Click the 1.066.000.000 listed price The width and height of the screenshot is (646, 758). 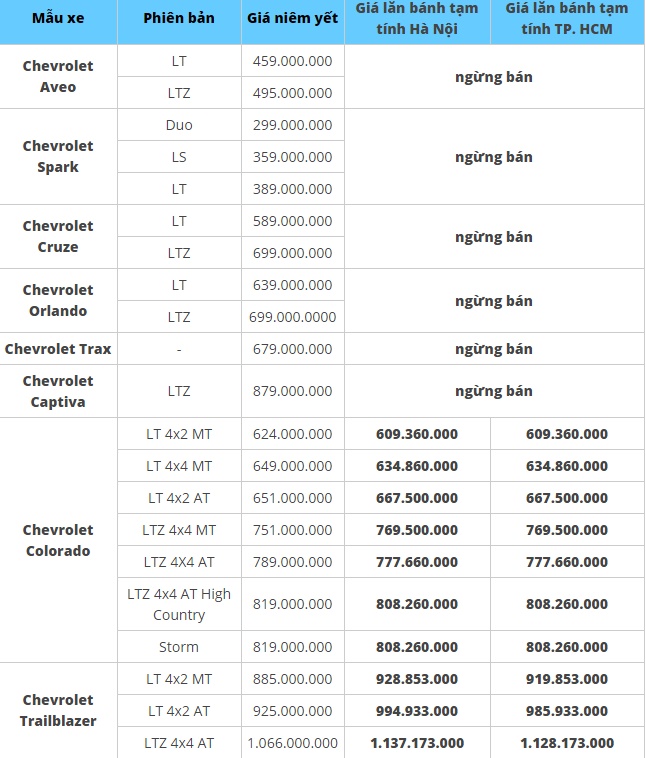[292, 743]
